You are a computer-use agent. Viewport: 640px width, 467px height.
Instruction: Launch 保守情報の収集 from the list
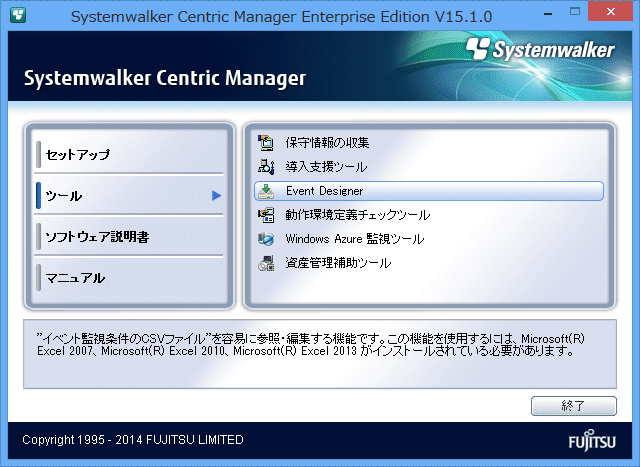point(429,142)
